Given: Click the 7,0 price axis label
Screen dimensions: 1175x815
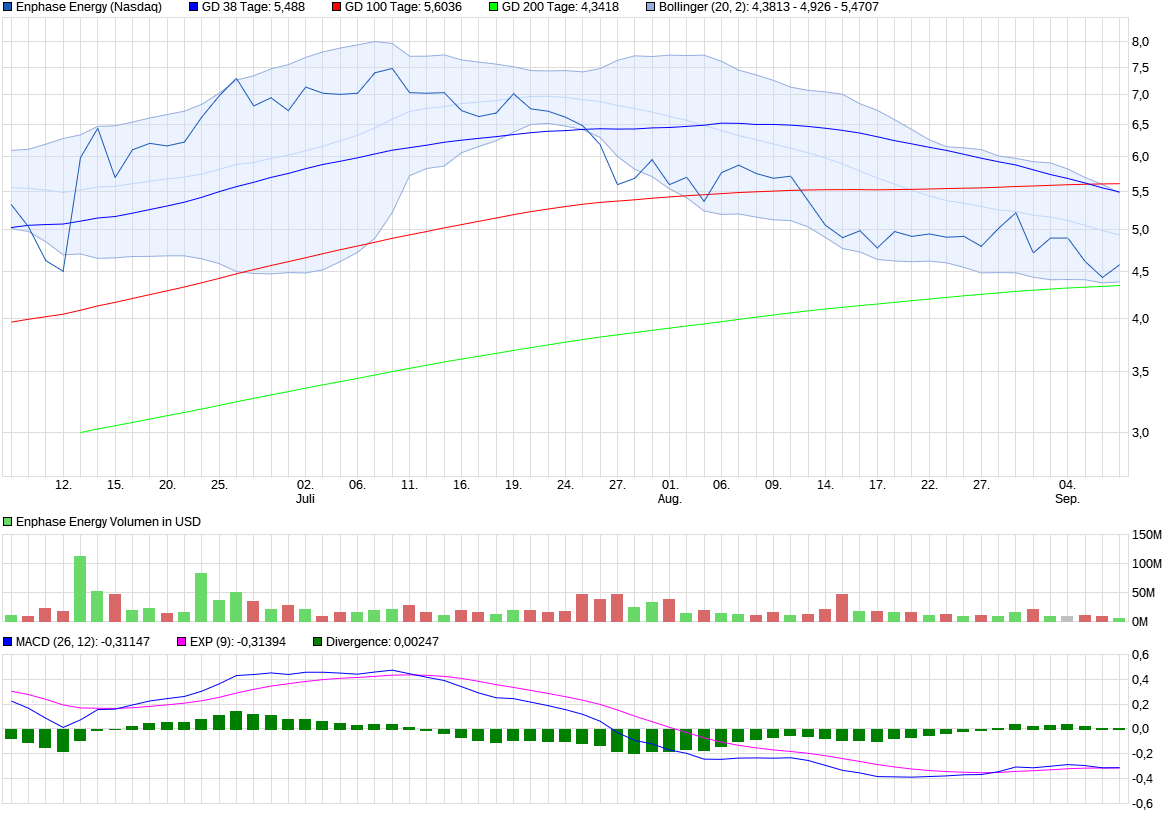Looking at the screenshot, I should (x=1140, y=95).
